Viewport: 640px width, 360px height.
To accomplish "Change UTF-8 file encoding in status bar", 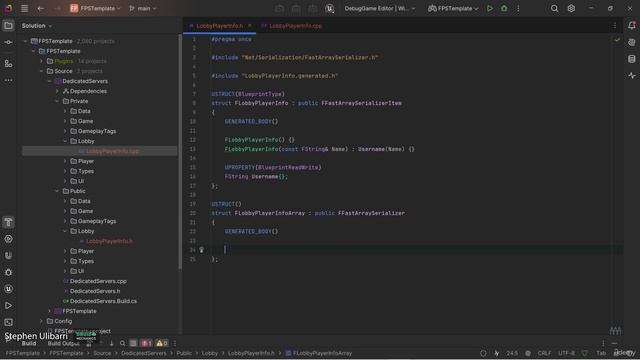I will (566, 353).
